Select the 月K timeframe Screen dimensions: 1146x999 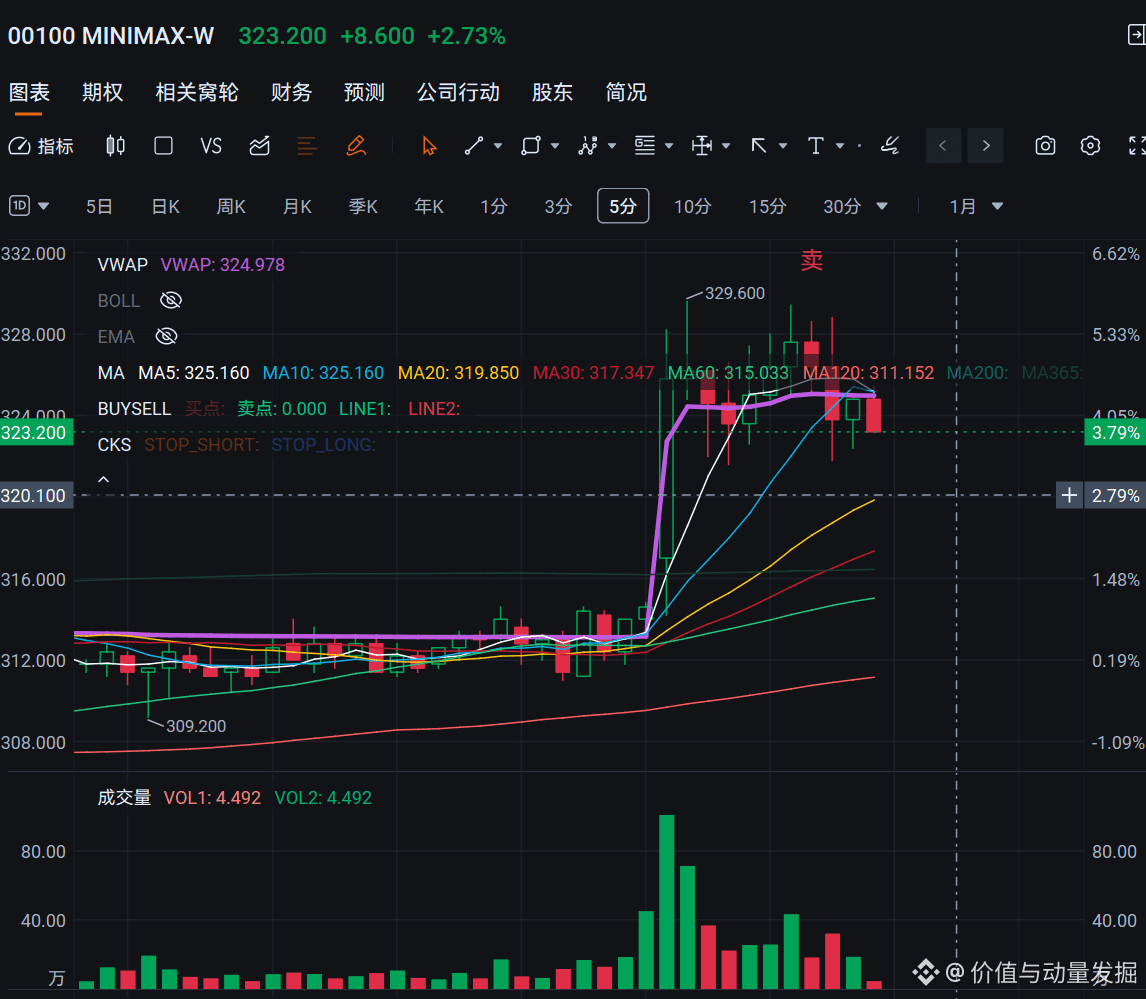(x=297, y=207)
